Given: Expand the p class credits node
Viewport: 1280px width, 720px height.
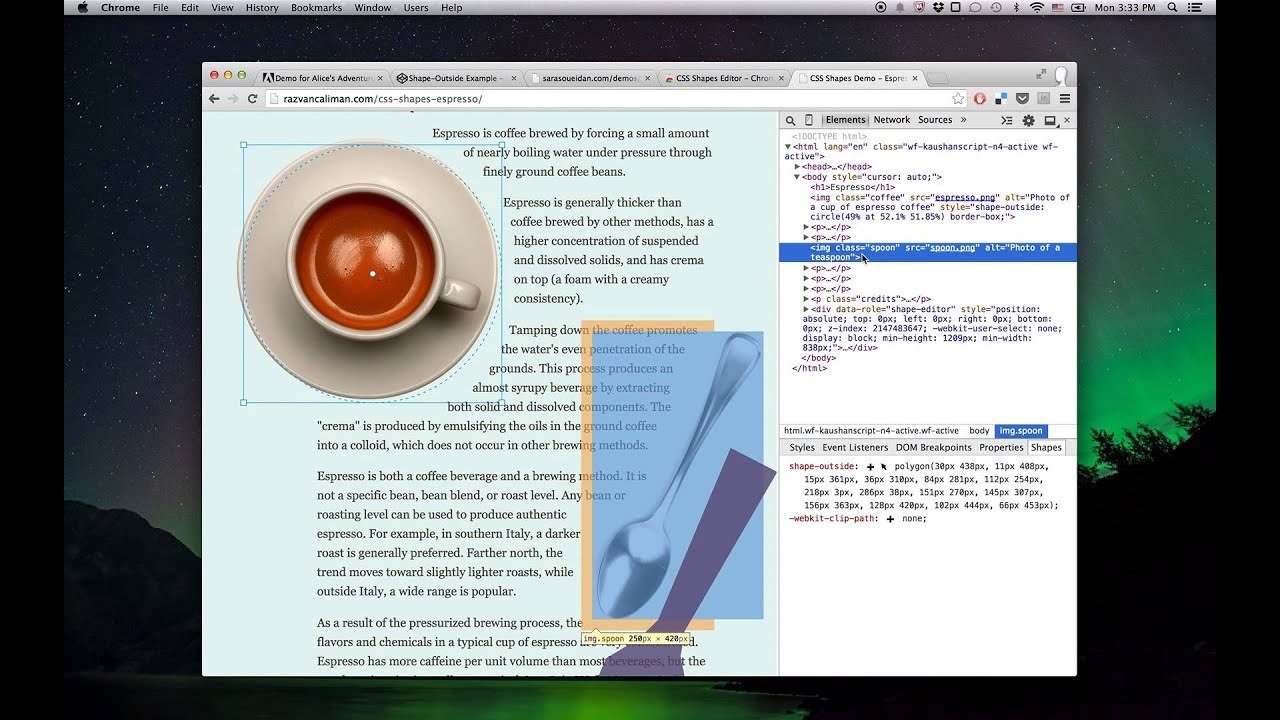Looking at the screenshot, I should 806,299.
